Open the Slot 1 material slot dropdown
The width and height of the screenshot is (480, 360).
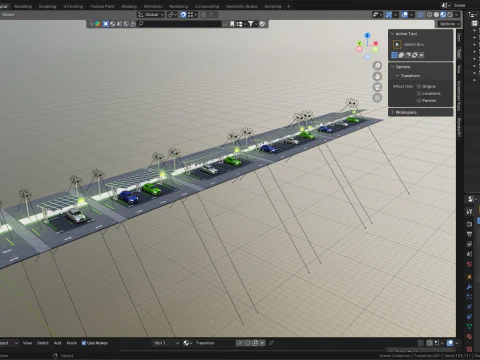pyautogui.click(x=166, y=343)
